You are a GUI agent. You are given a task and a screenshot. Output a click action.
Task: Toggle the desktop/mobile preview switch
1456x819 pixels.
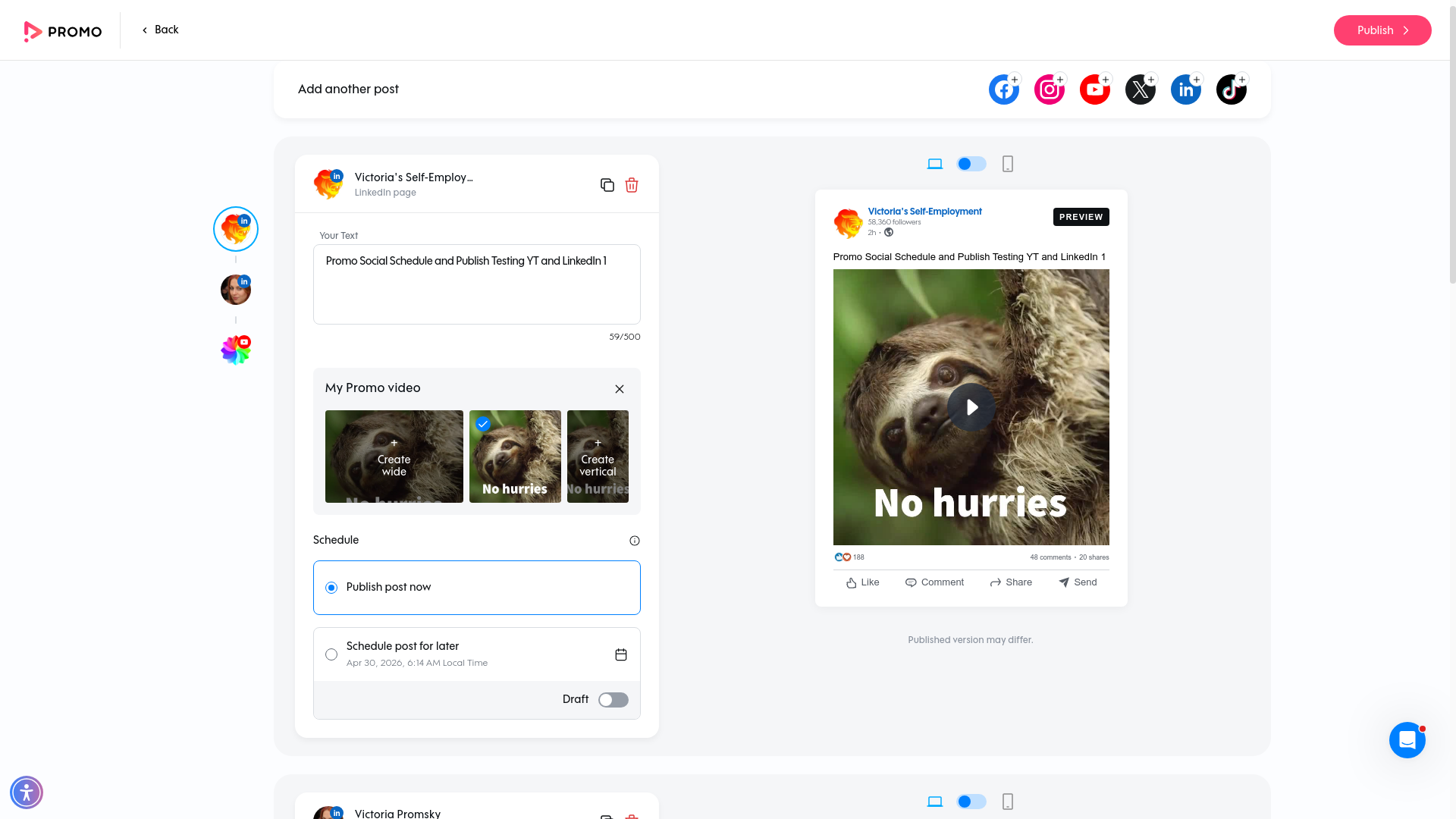coord(971,163)
